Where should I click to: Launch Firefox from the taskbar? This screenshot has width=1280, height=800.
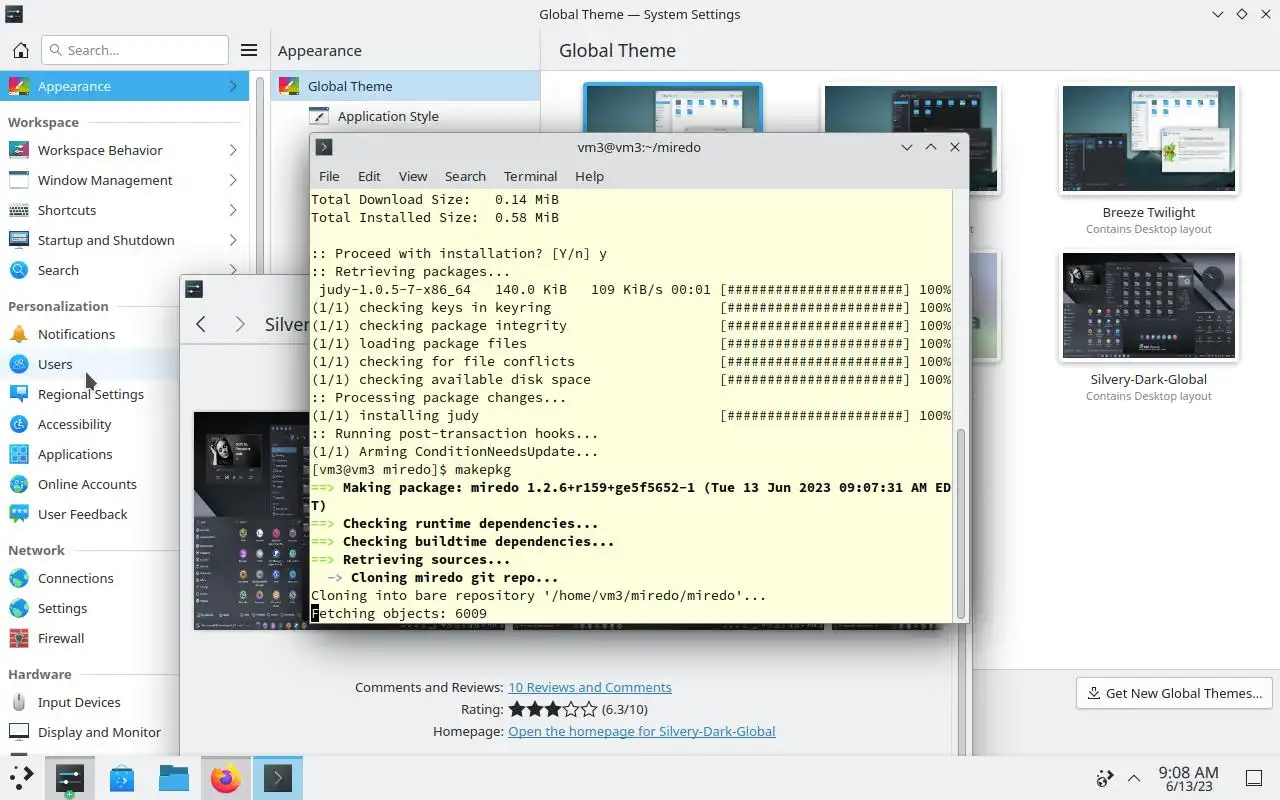tap(226, 778)
